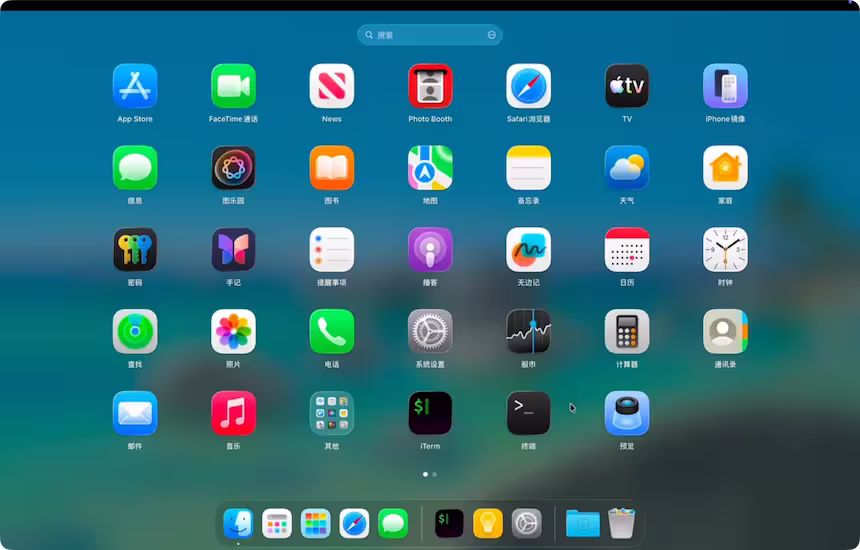Open the Freeform app
This screenshot has width=860, height=550.
(528, 250)
